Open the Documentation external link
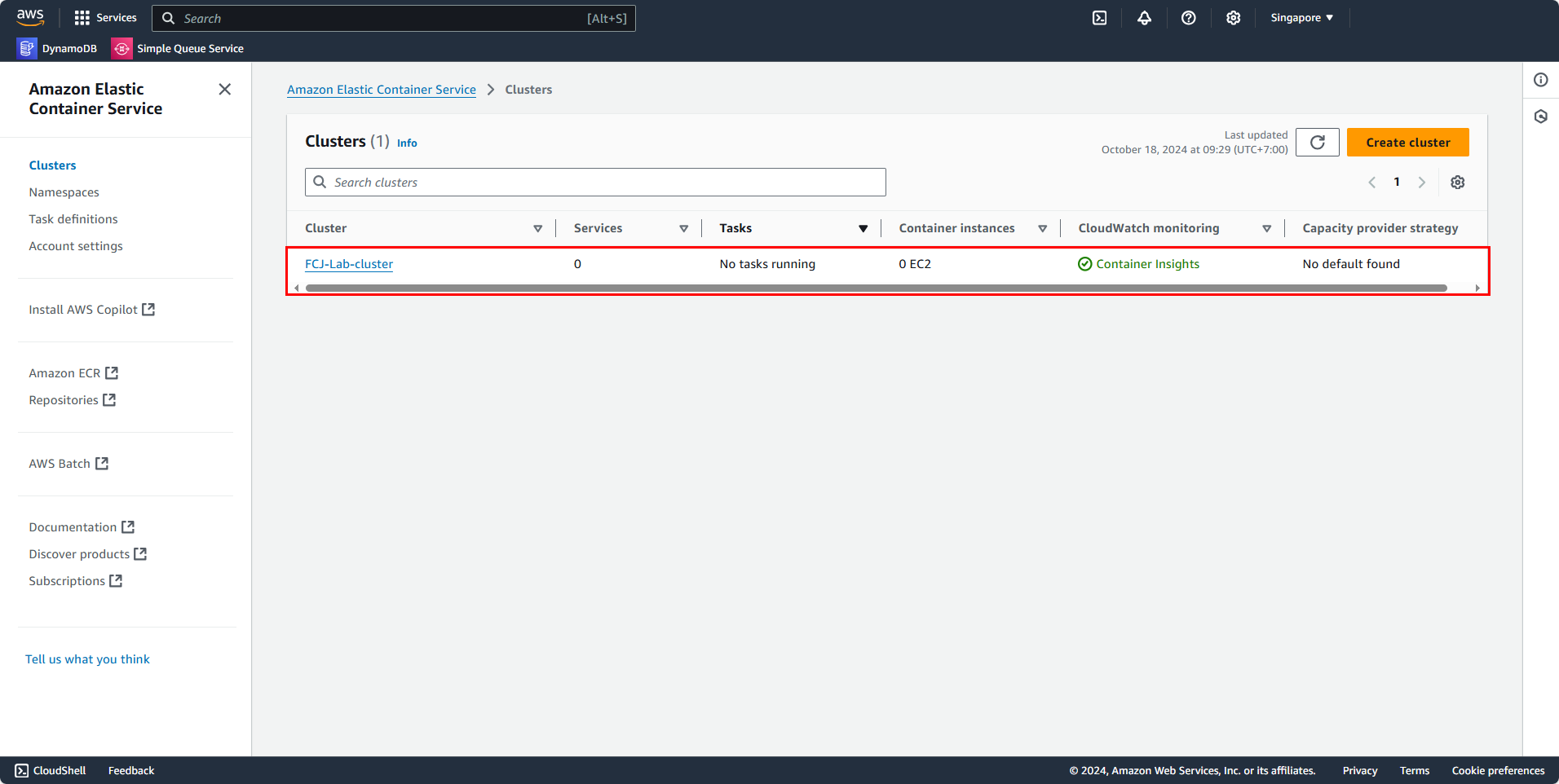Viewport: 1559px width, 784px height. (82, 527)
